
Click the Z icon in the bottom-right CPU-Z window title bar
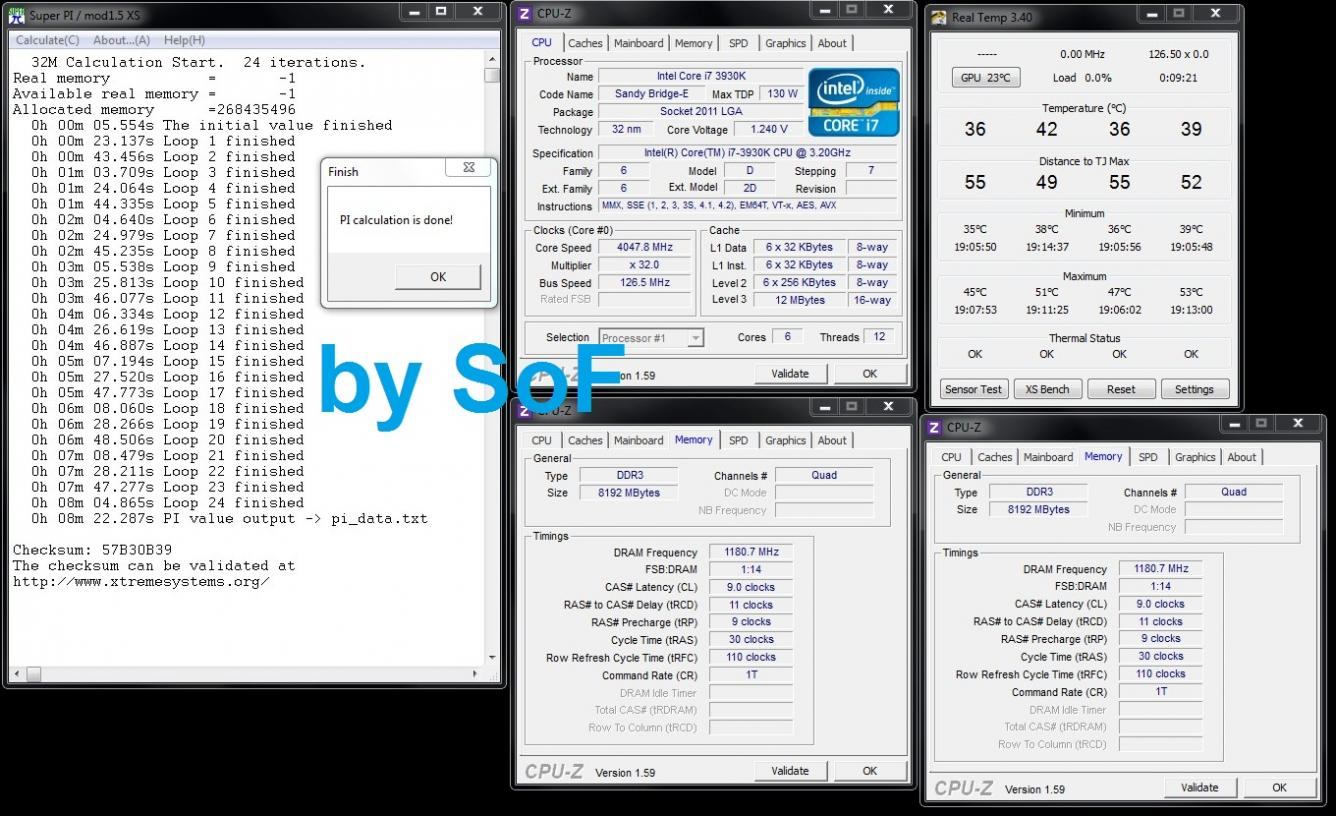[934, 427]
